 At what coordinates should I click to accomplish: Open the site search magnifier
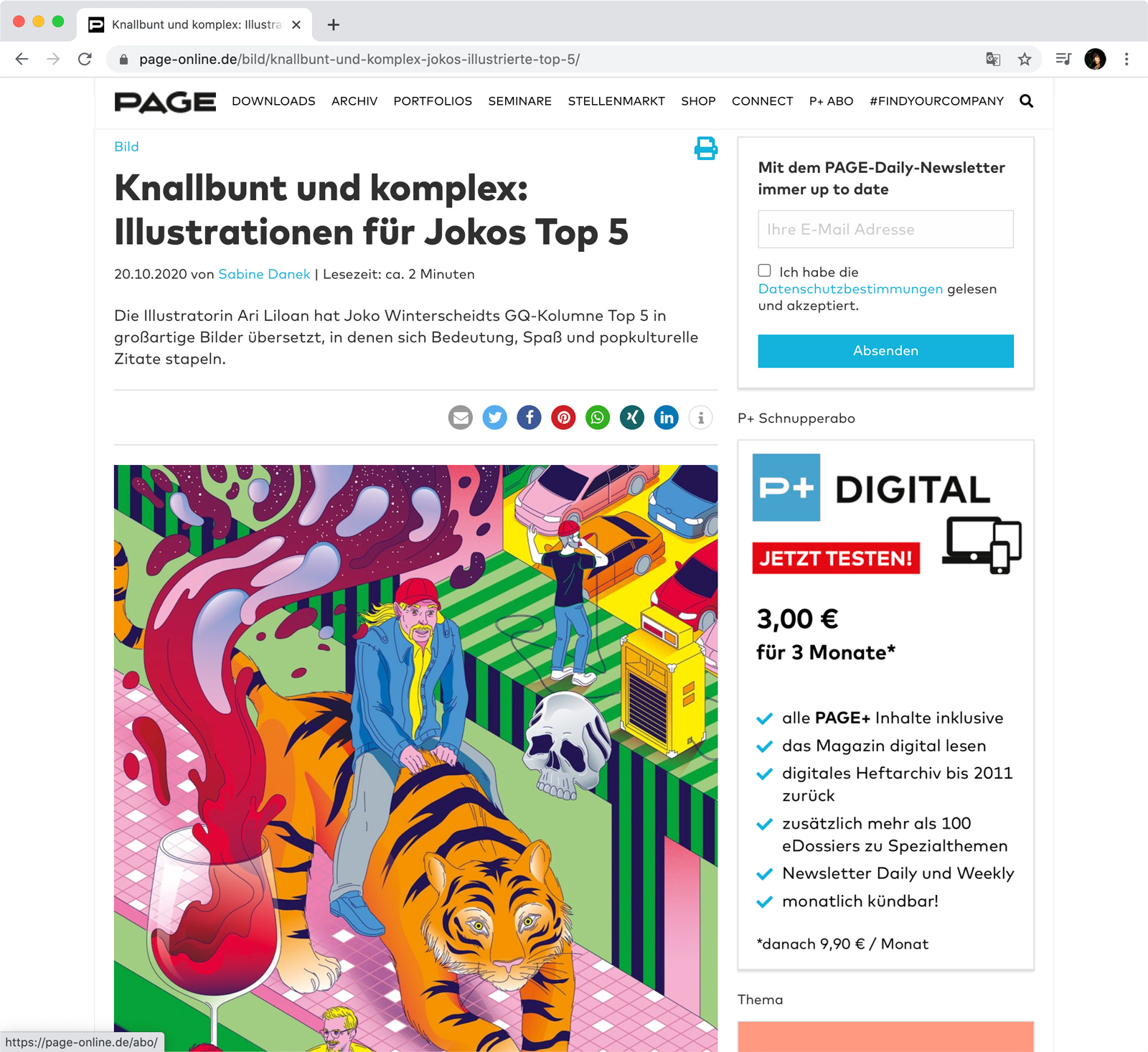(x=1027, y=101)
